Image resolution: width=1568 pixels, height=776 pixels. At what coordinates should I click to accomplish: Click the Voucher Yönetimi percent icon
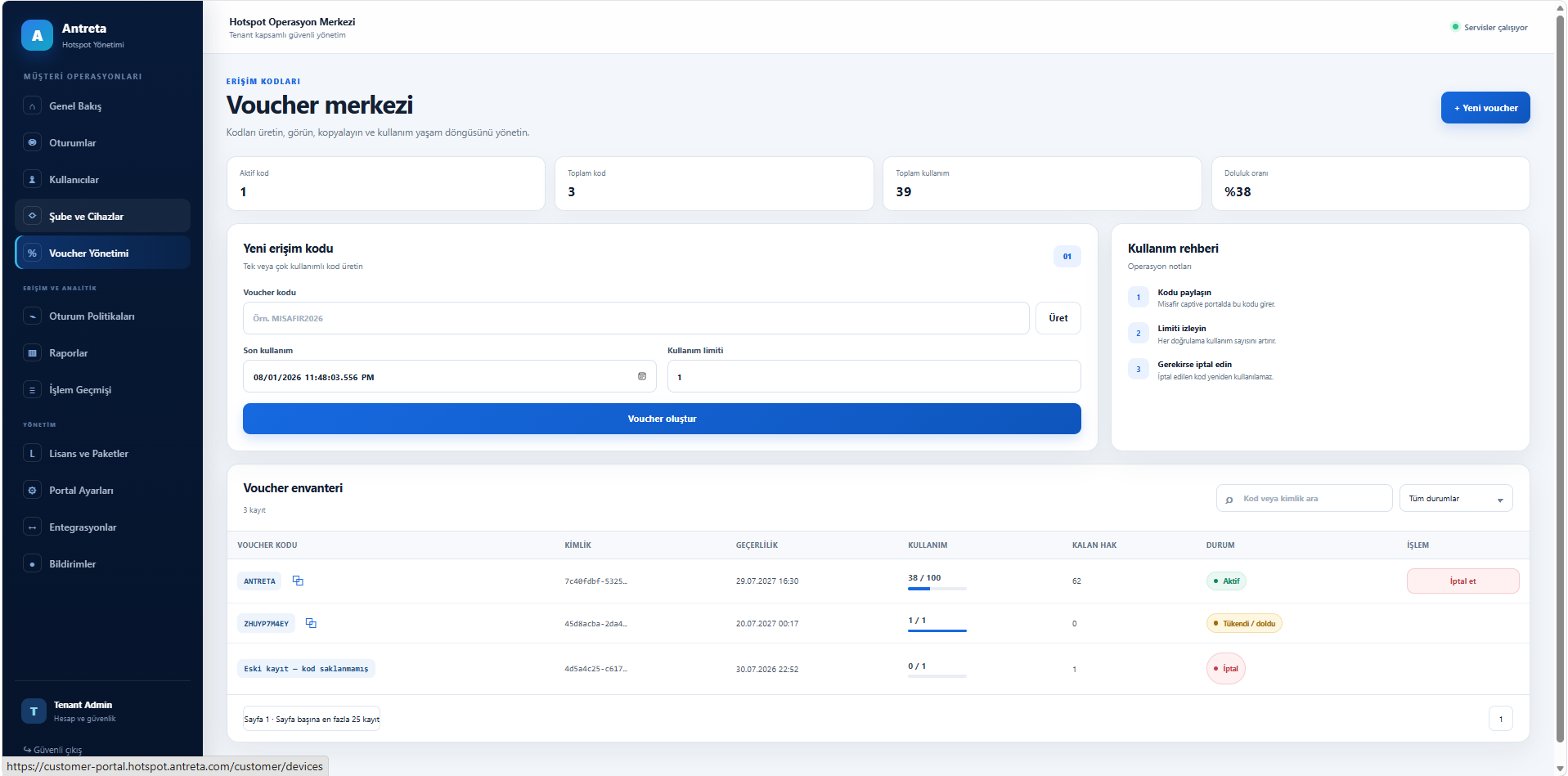coord(32,253)
